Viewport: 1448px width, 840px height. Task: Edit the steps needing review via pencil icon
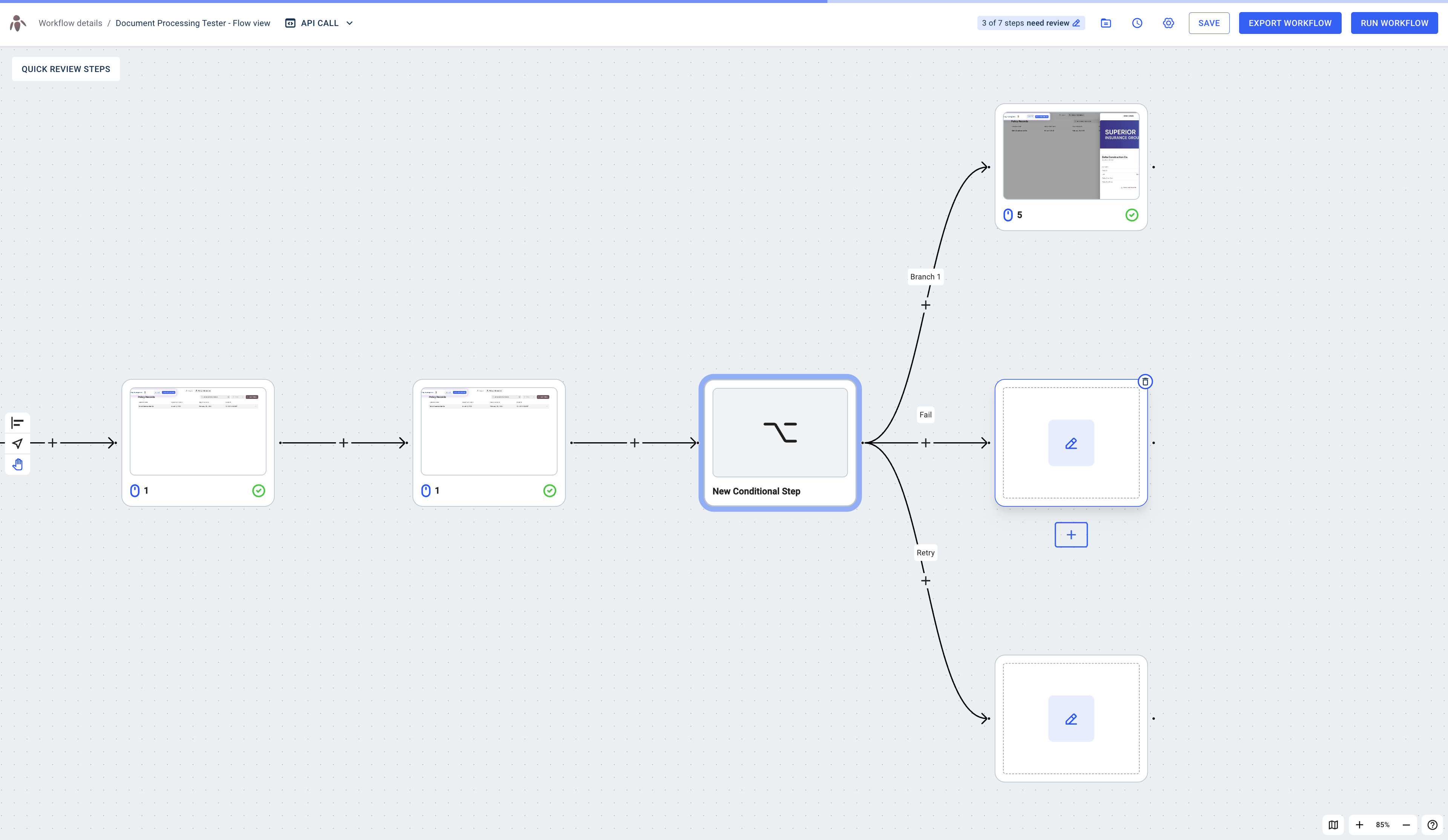[x=1077, y=22]
